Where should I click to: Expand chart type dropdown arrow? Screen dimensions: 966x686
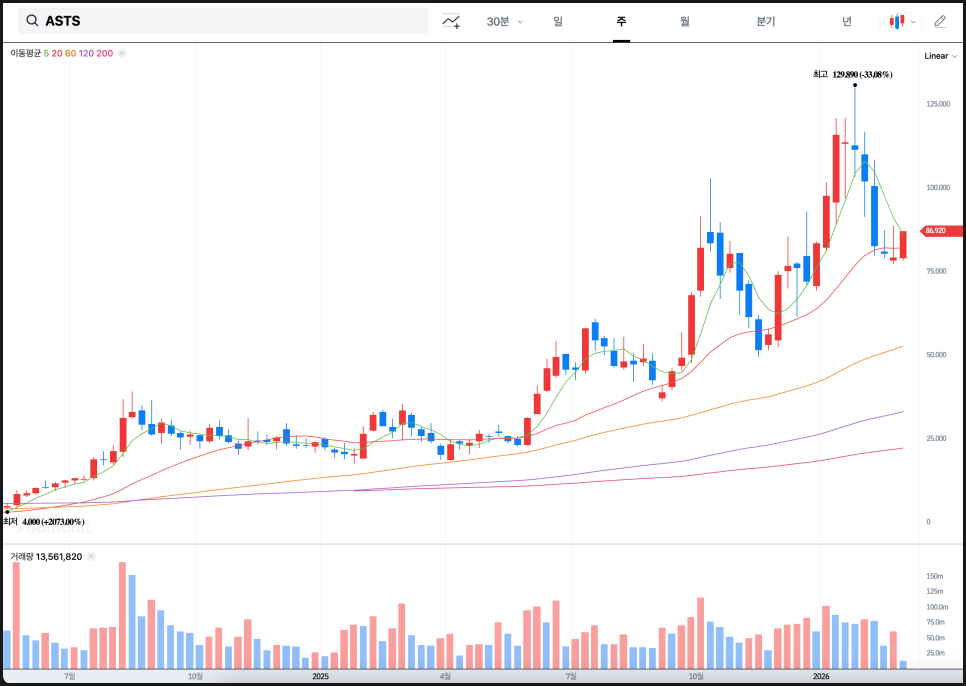coord(913,21)
